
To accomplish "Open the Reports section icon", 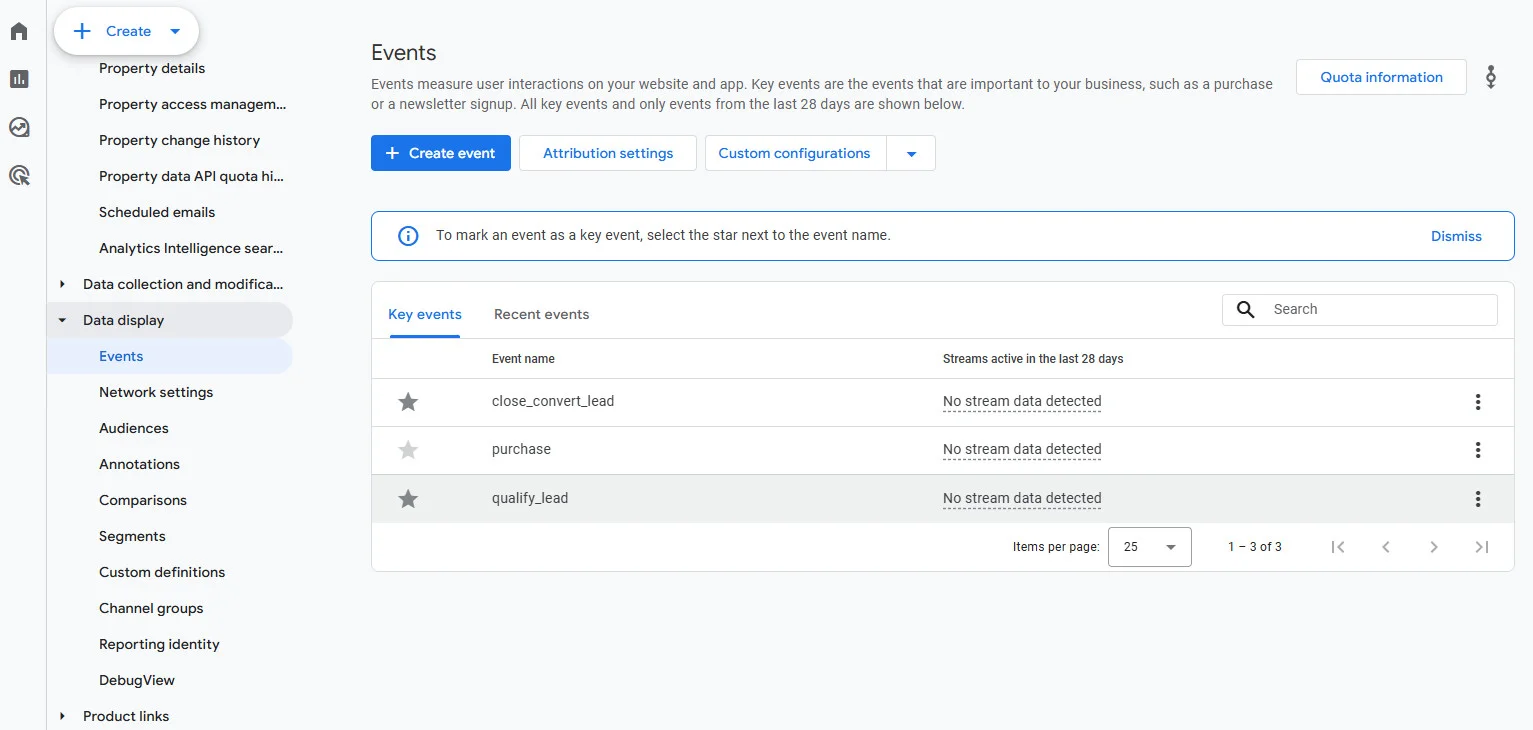I will (x=18, y=78).
